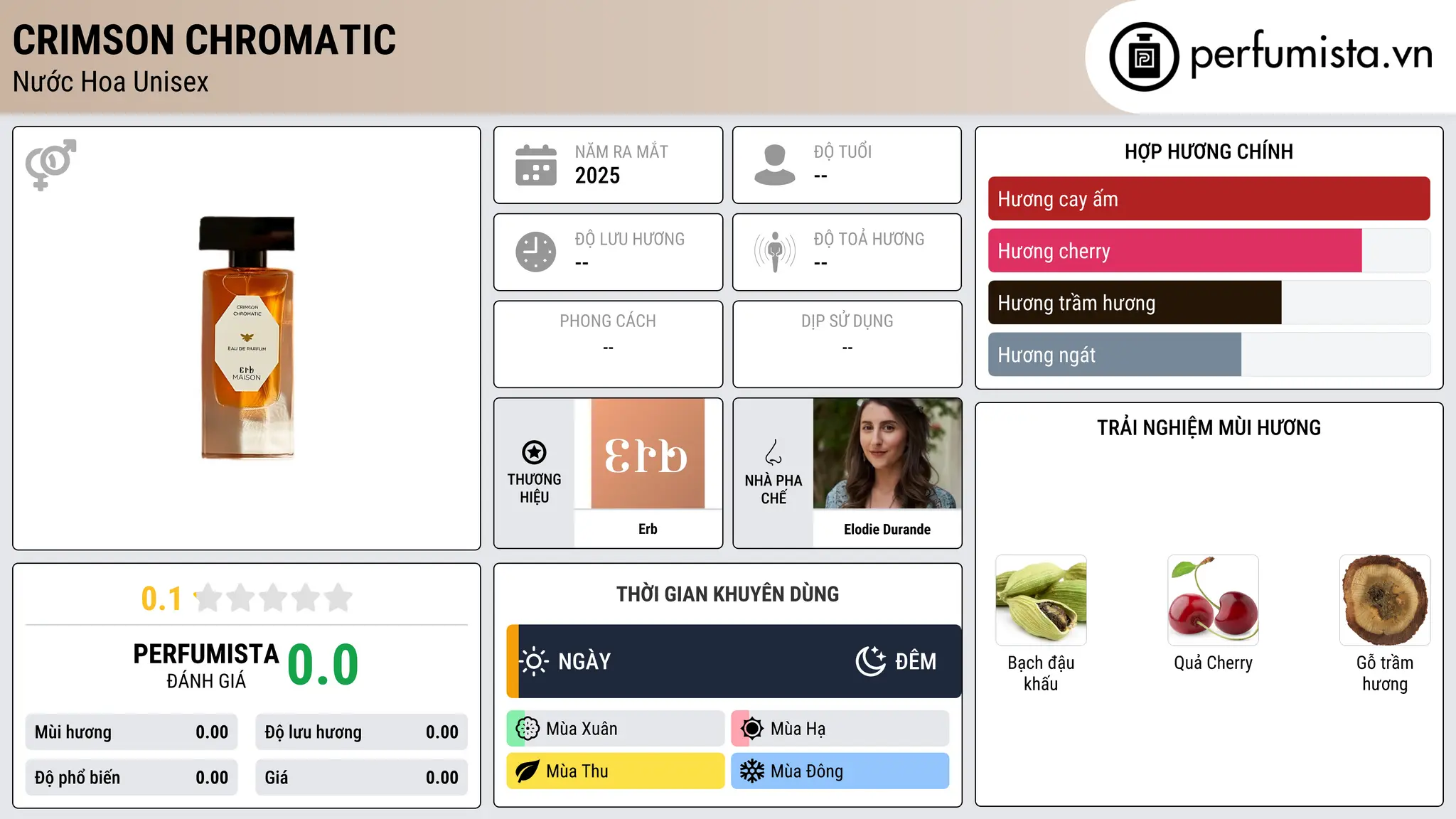Click the green 0.0 Perfumista score
Screen dimensions: 1456x819
coord(323,665)
